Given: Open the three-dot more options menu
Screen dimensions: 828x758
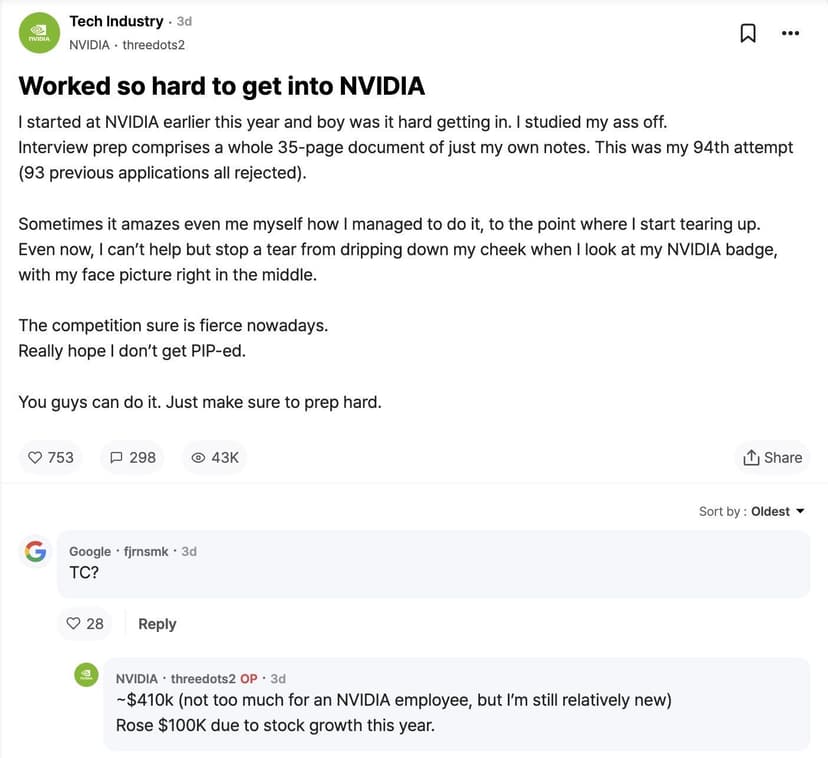Looking at the screenshot, I should tap(790, 33).
